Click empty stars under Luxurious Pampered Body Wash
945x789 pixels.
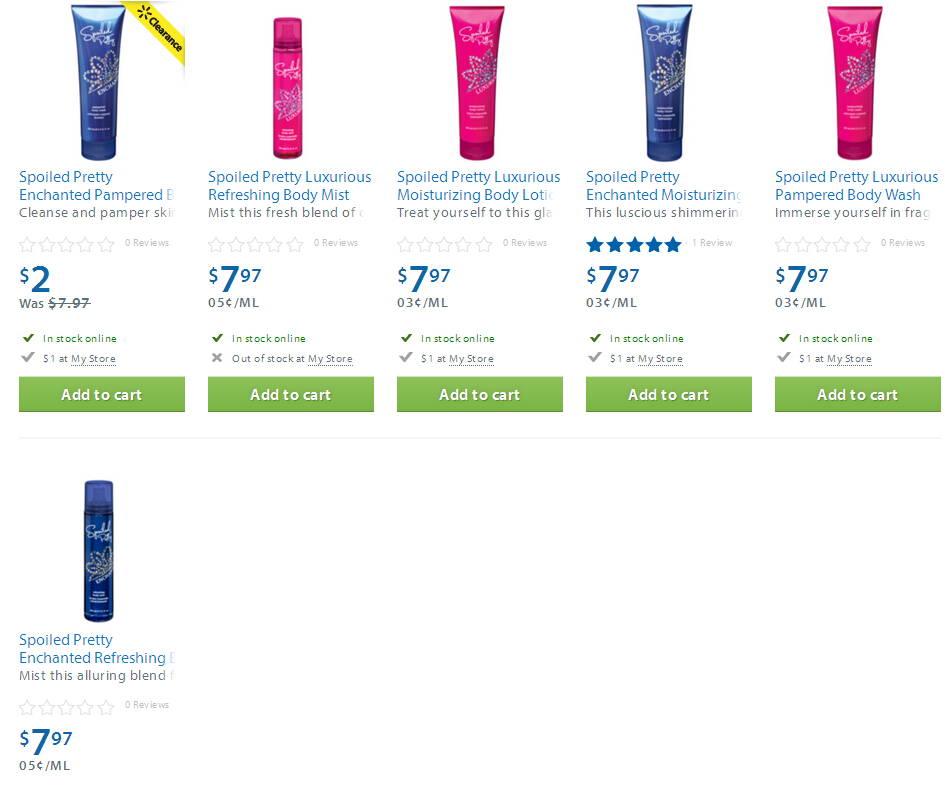[x=823, y=244]
